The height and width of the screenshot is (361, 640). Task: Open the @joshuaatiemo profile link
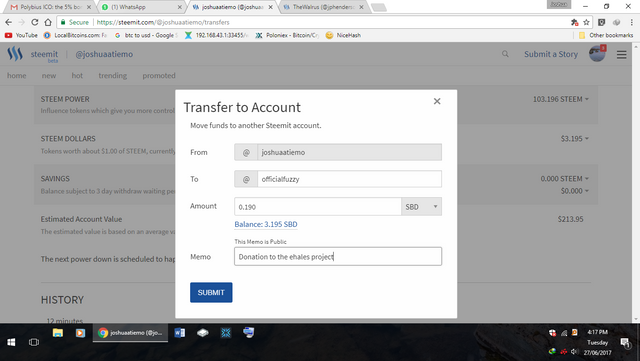(104, 54)
